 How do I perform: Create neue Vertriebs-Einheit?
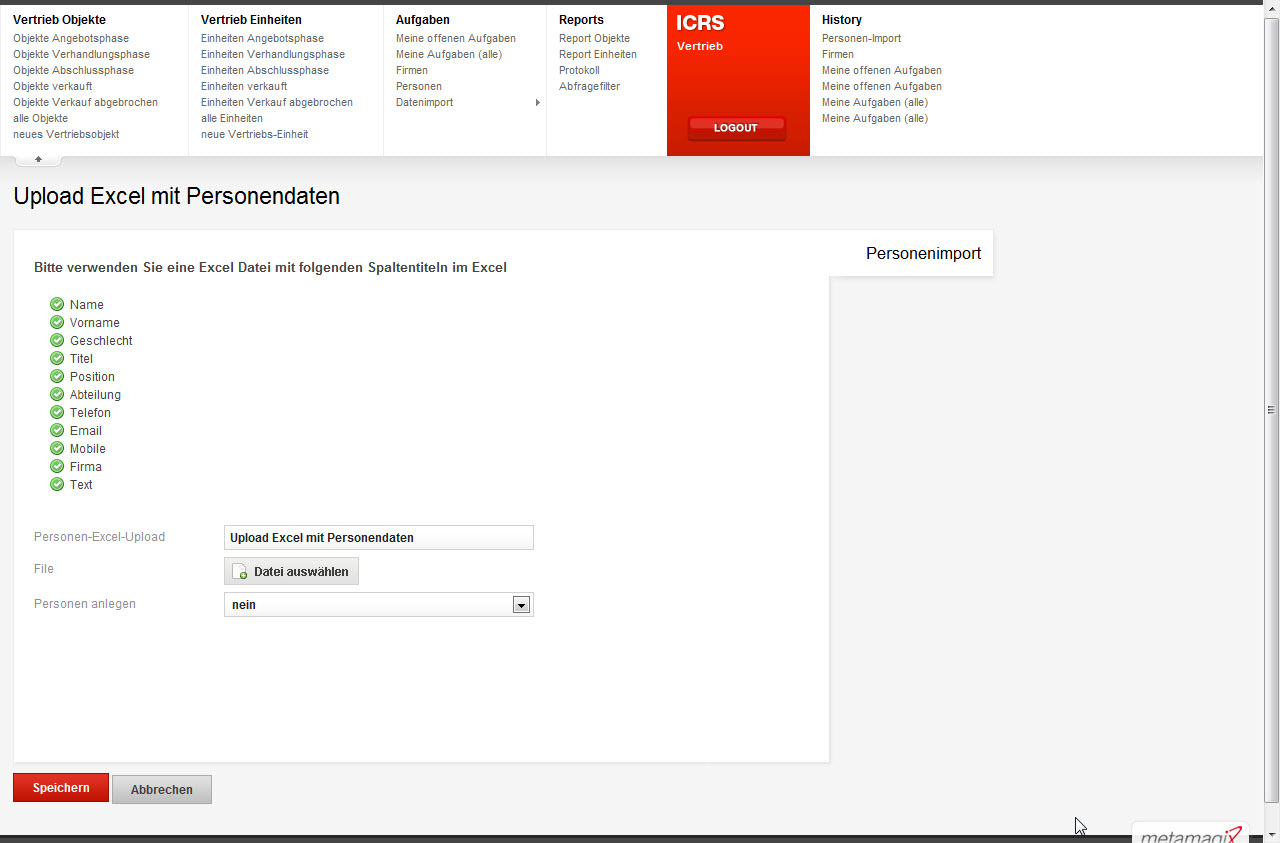coord(254,134)
